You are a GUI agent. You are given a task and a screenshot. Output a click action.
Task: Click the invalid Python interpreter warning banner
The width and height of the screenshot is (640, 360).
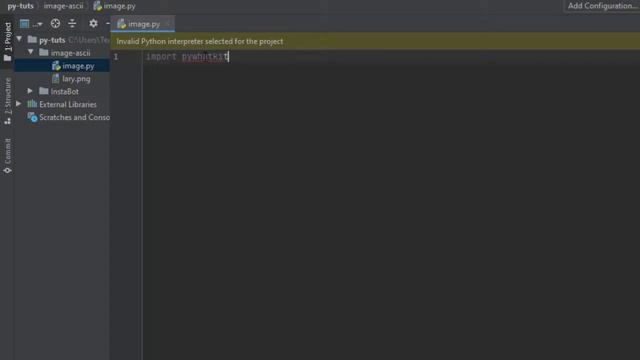point(375,41)
